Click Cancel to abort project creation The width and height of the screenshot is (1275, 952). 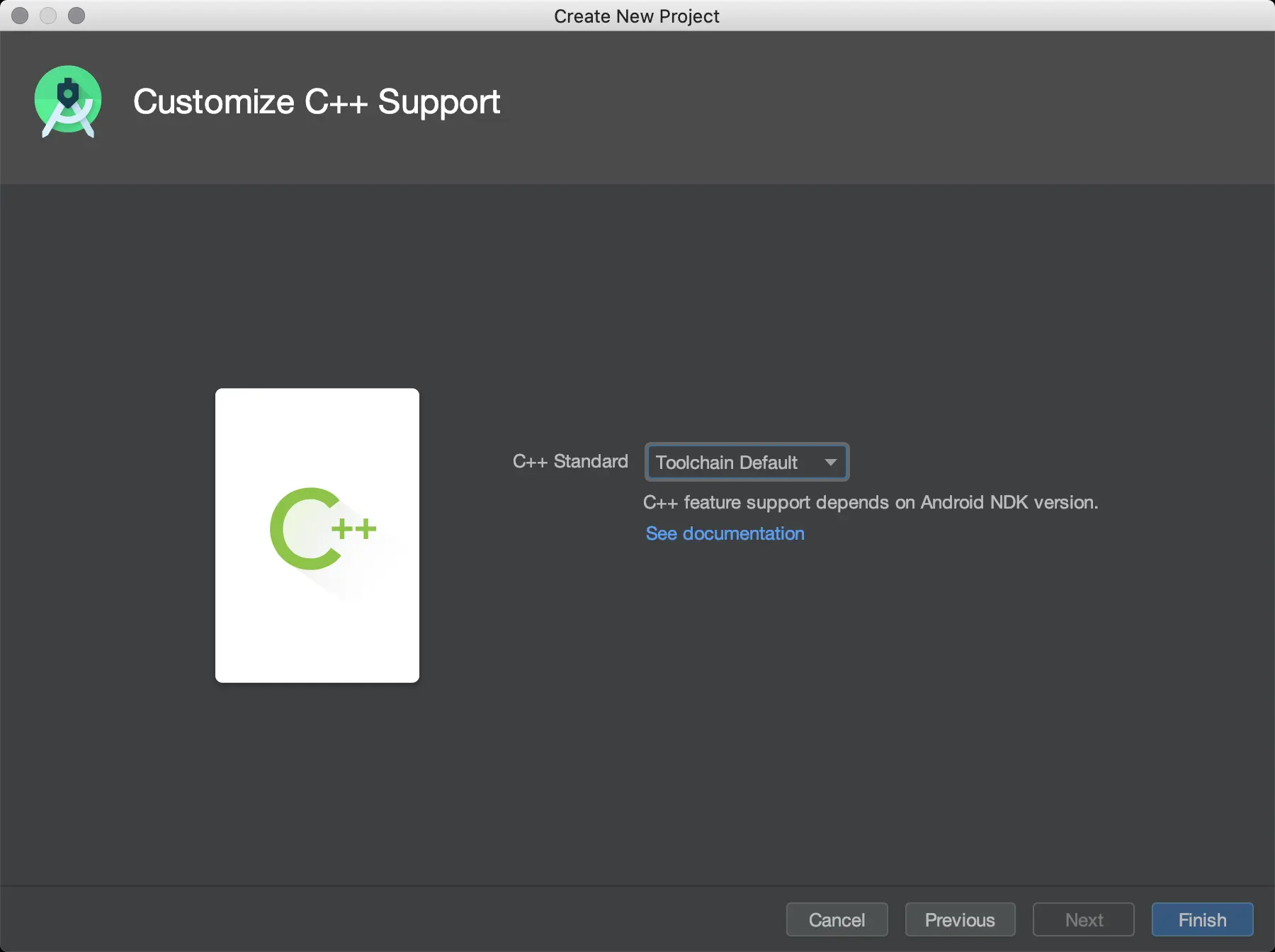(836, 919)
